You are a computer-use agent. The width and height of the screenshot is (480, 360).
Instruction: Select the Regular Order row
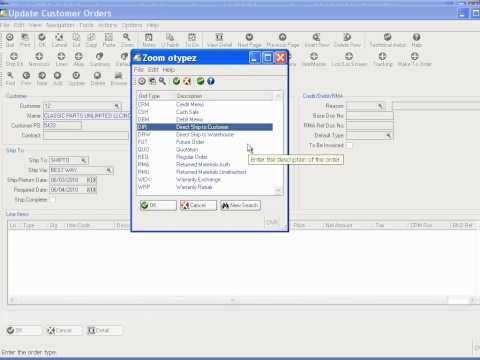(205, 157)
